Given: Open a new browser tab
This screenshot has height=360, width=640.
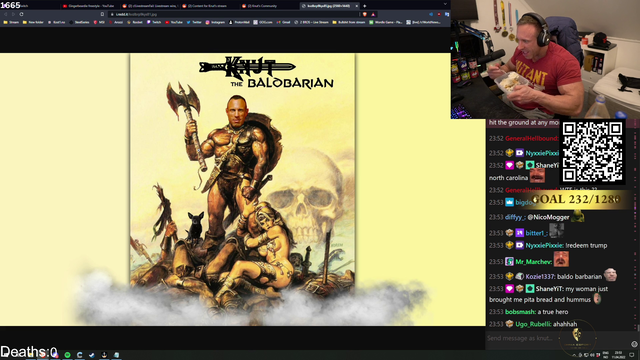Looking at the screenshot, I should (364, 6).
